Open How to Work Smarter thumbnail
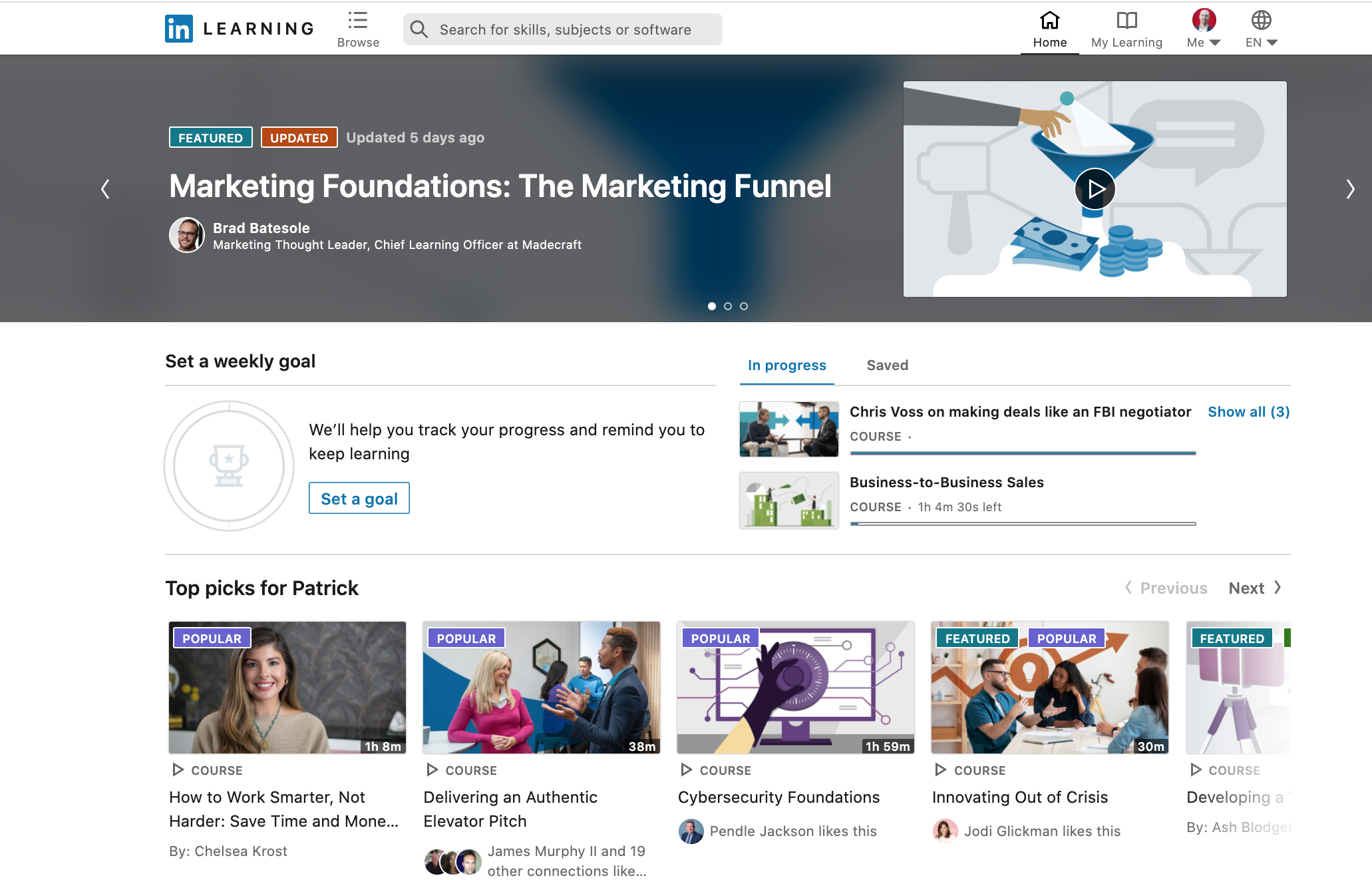The width and height of the screenshot is (1372, 880). click(x=287, y=688)
